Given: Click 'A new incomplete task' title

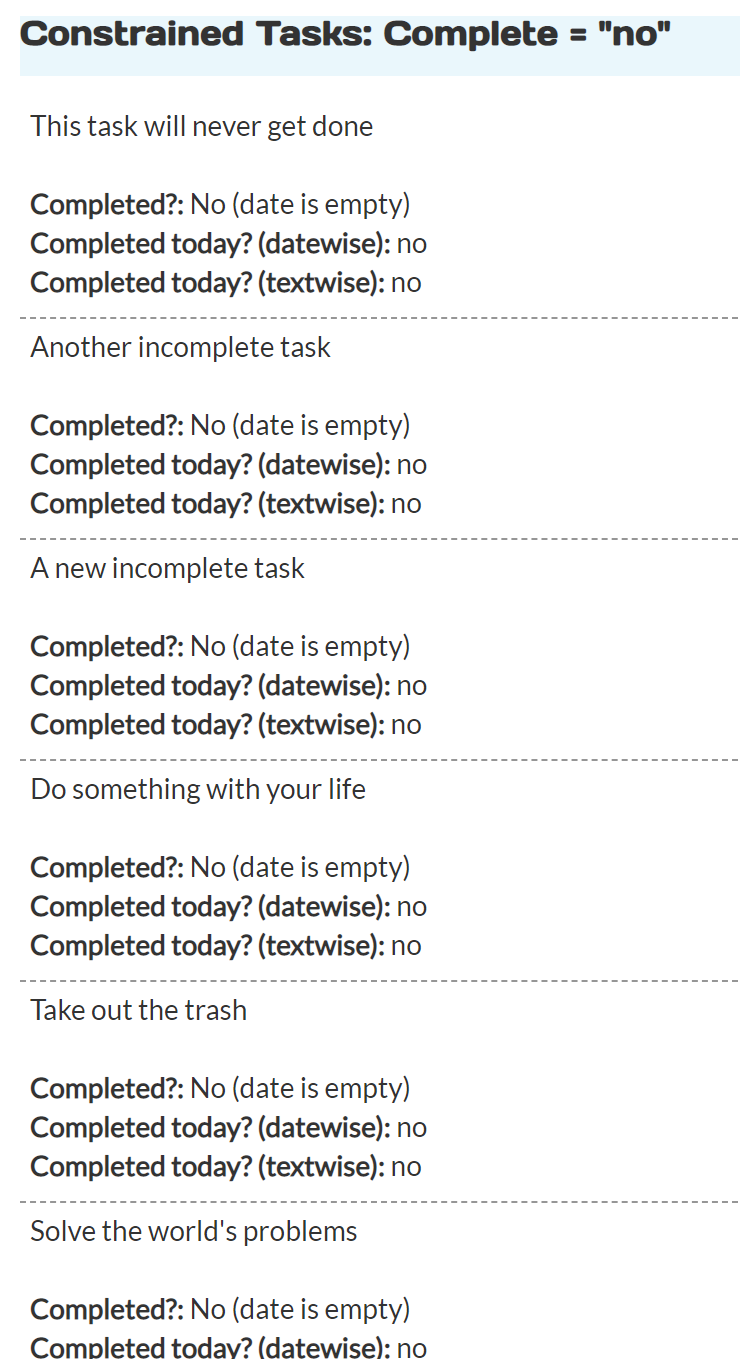Looking at the screenshot, I should [x=167, y=569].
